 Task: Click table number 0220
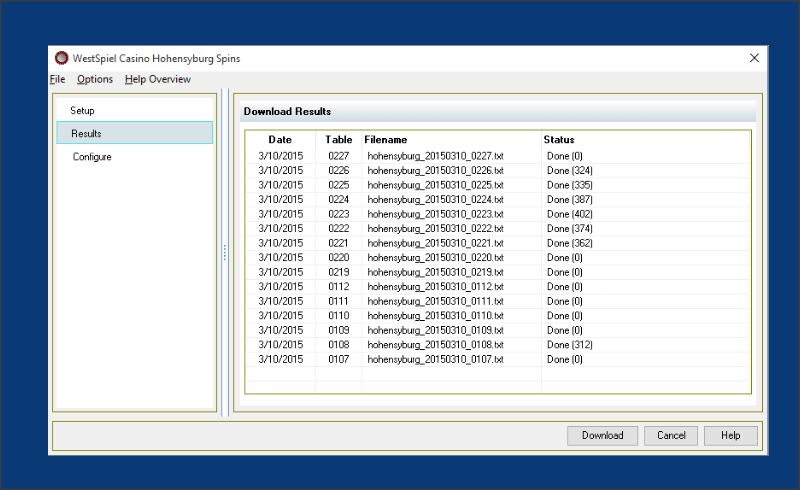339,257
